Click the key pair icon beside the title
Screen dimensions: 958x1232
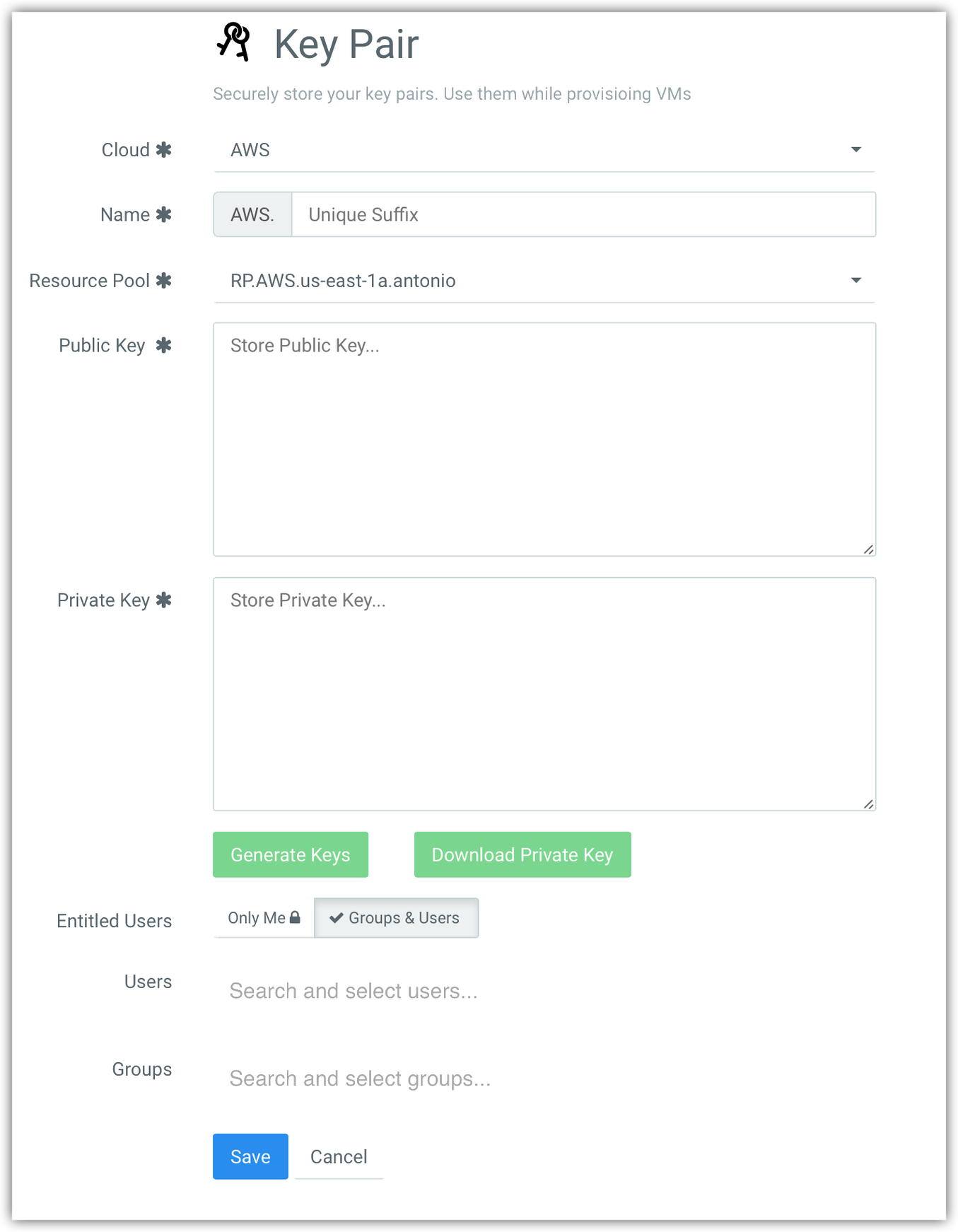234,42
